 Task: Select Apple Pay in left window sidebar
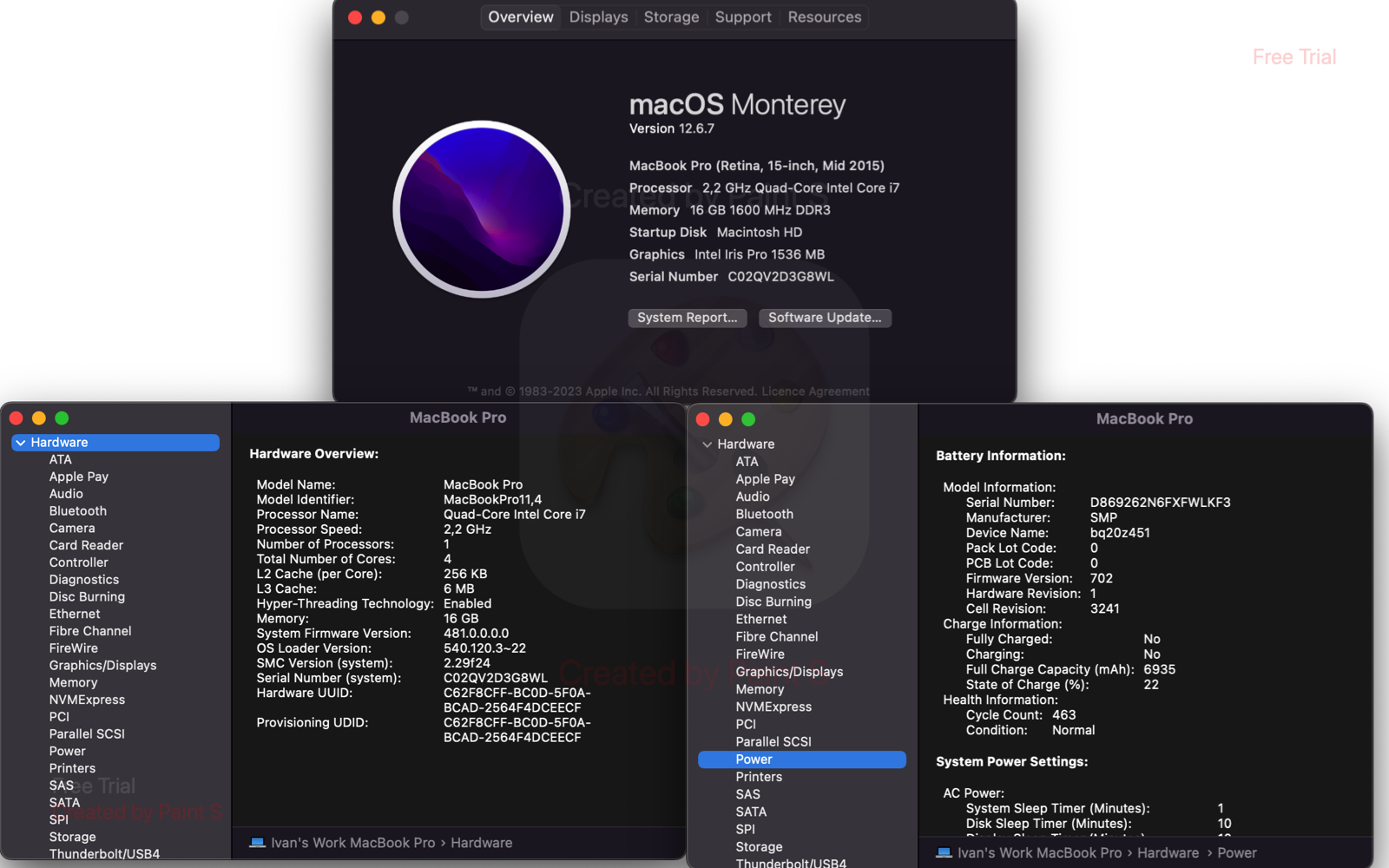pyautogui.click(x=79, y=477)
